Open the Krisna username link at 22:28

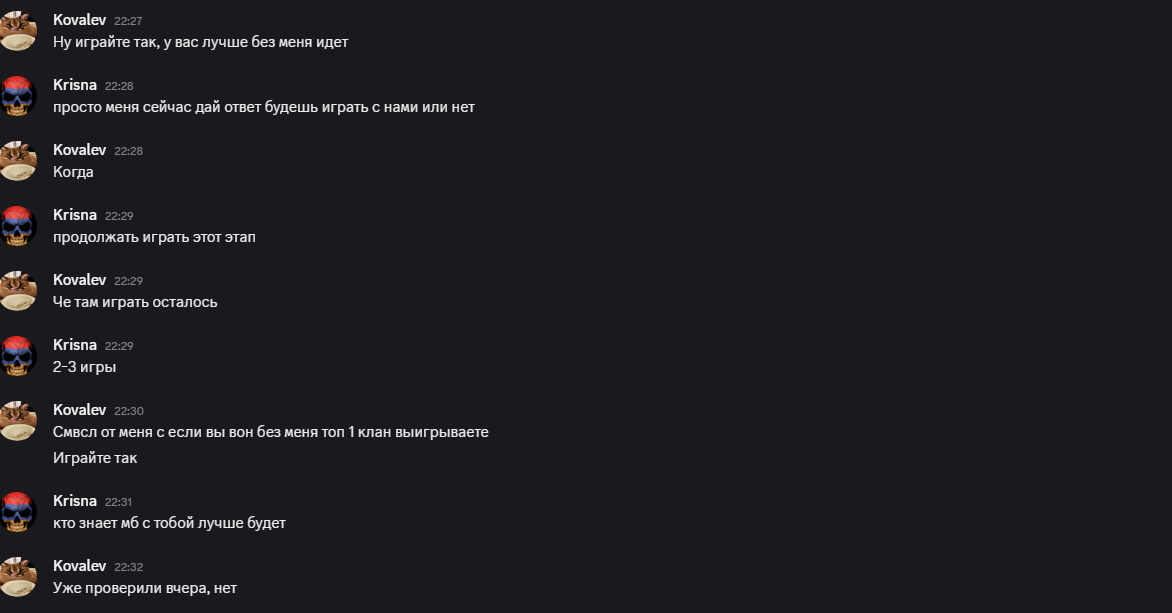point(75,85)
